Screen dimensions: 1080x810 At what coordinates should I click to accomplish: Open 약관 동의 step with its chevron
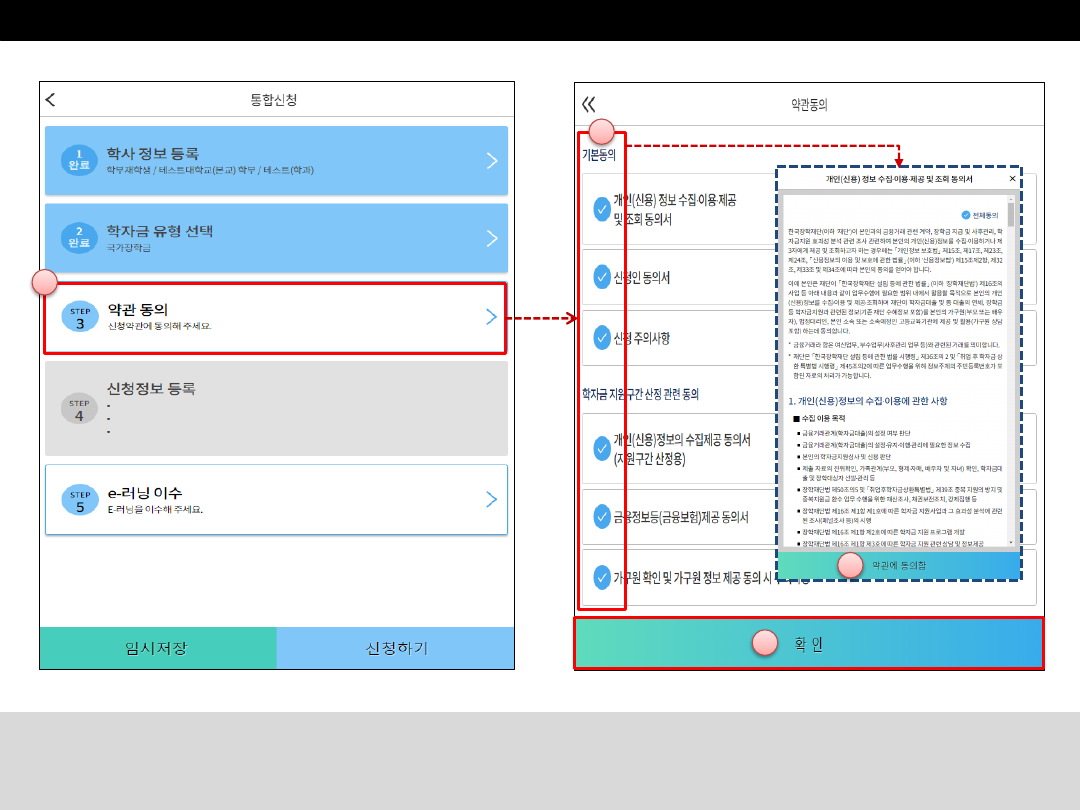(x=491, y=317)
